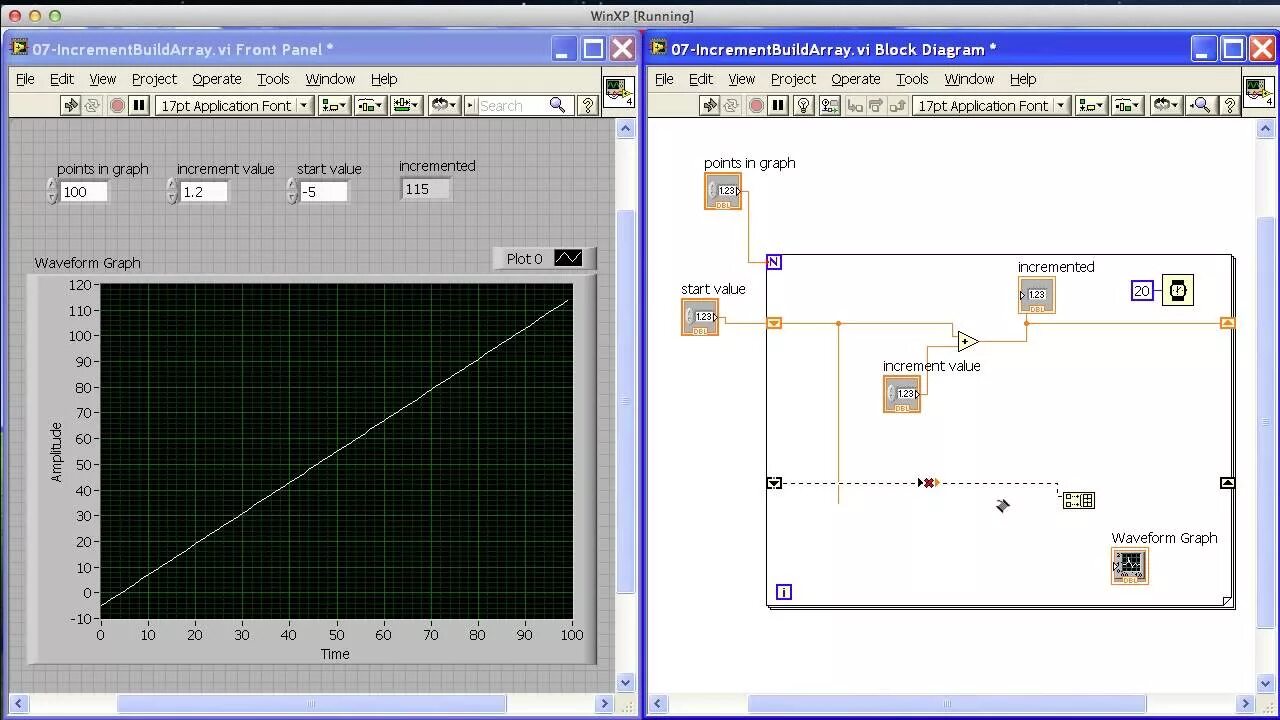Toggle Highlight Execution lightbulb
This screenshot has height=720, width=1280.
pos(803,105)
